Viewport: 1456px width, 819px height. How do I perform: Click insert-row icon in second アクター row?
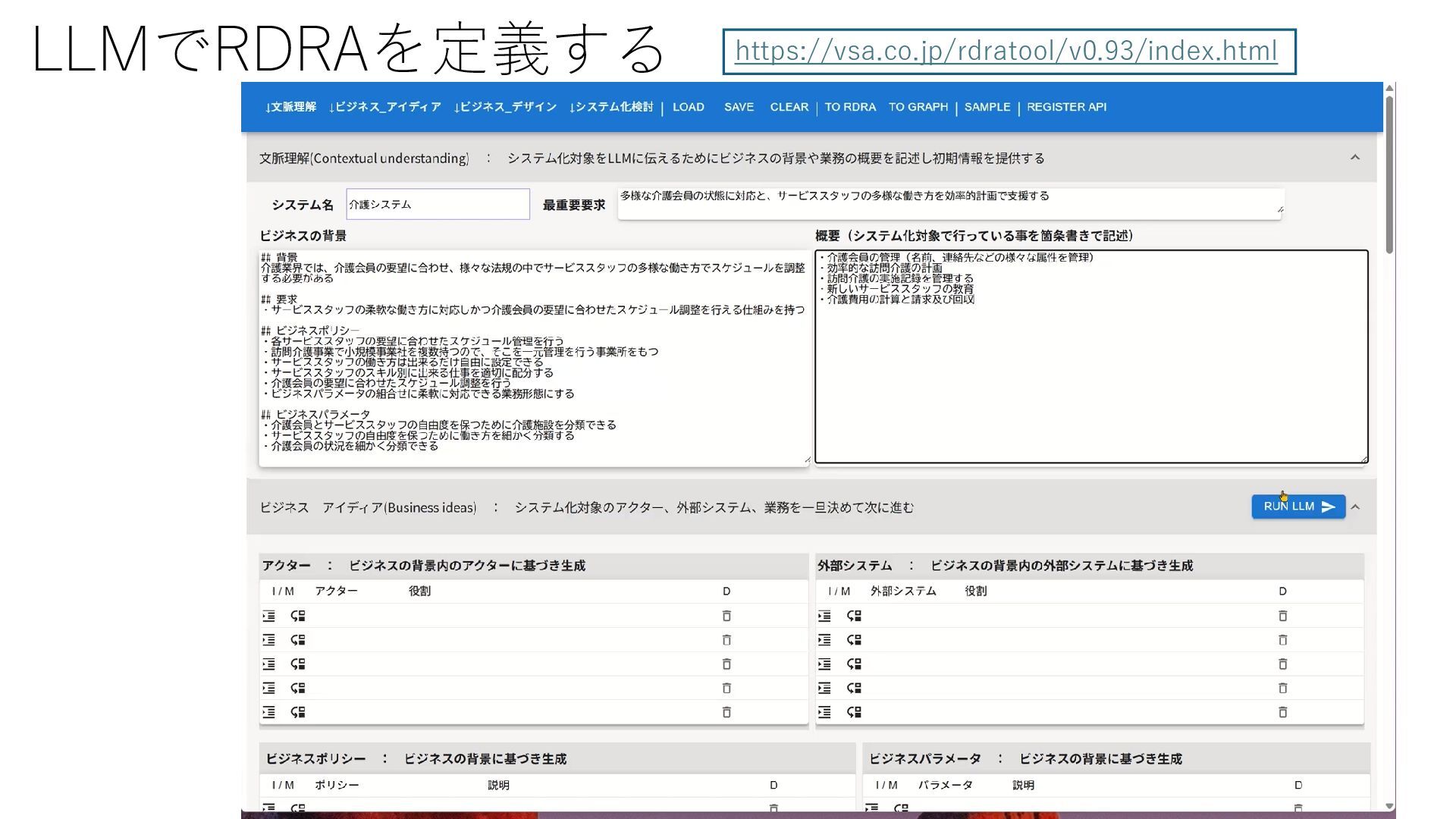[x=268, y=640]
